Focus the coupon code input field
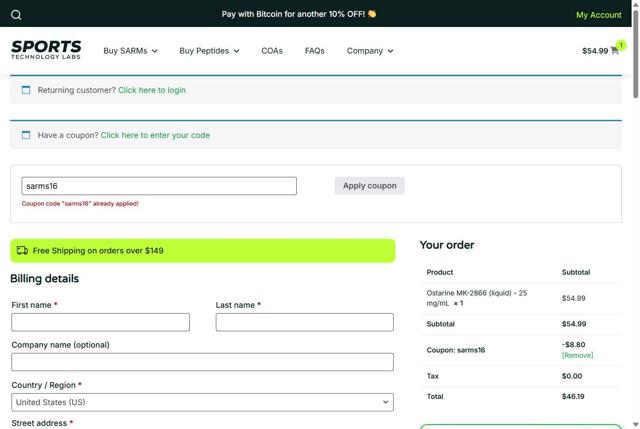 coord(159,186)
